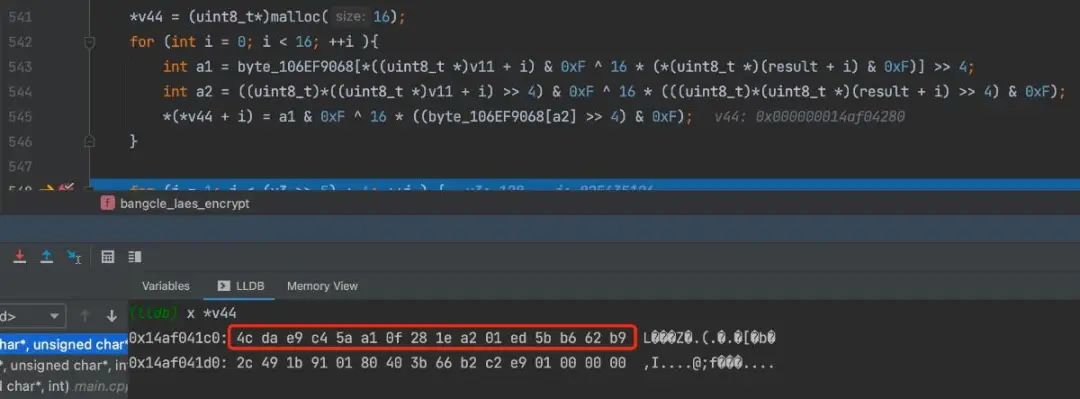This screenshot has height=399, width=1080.
Task: Switch to the Variables tab
Action: click(165, 286)
